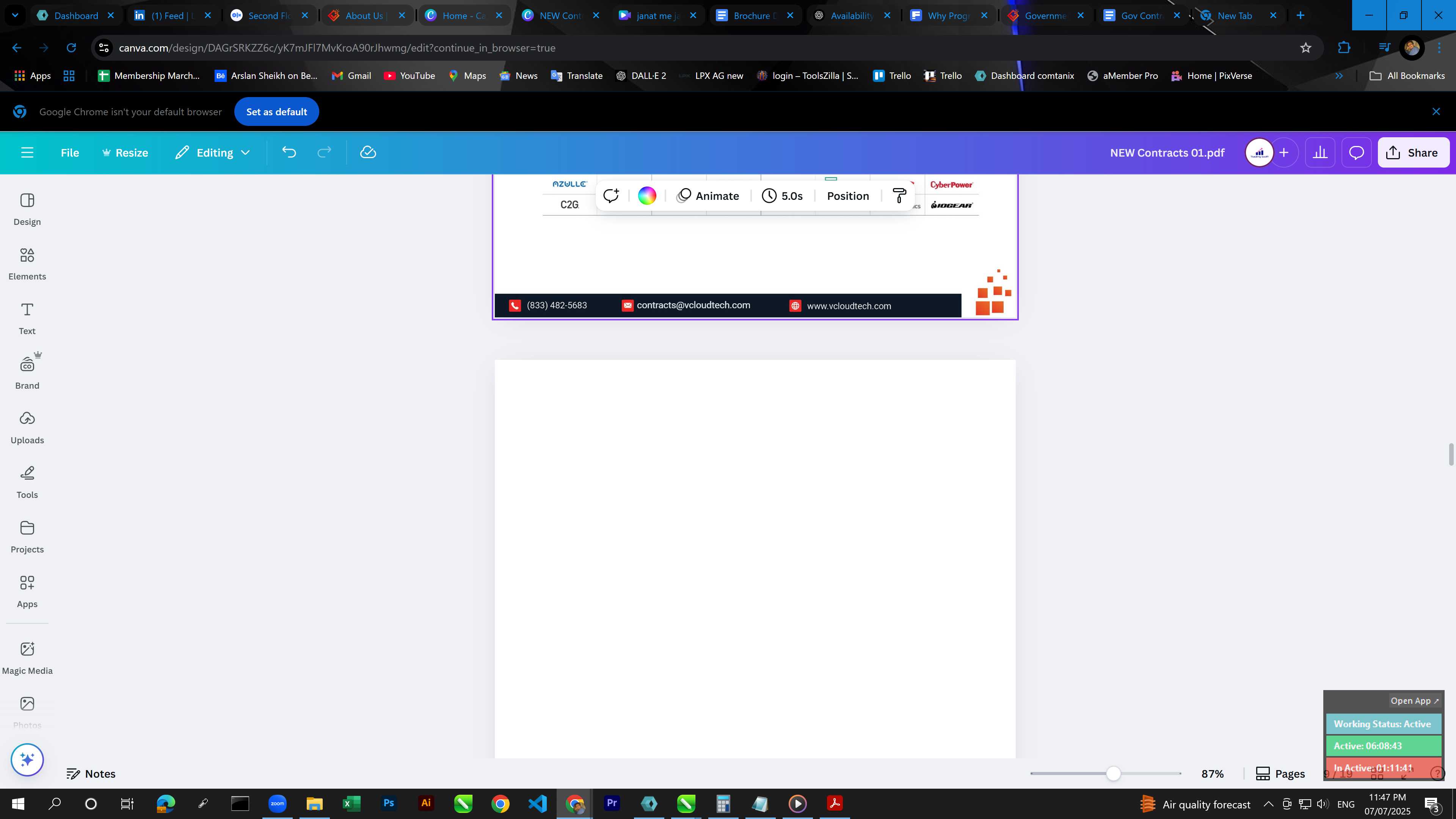Open the YouTube bookmark
Image resolution: width=1456 pixels, height=819 pixels.
pos(409,76)
